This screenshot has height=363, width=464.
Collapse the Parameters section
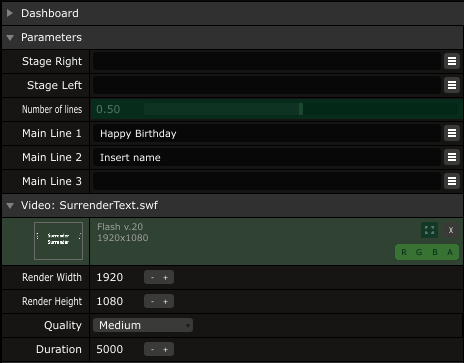[10, 38]
